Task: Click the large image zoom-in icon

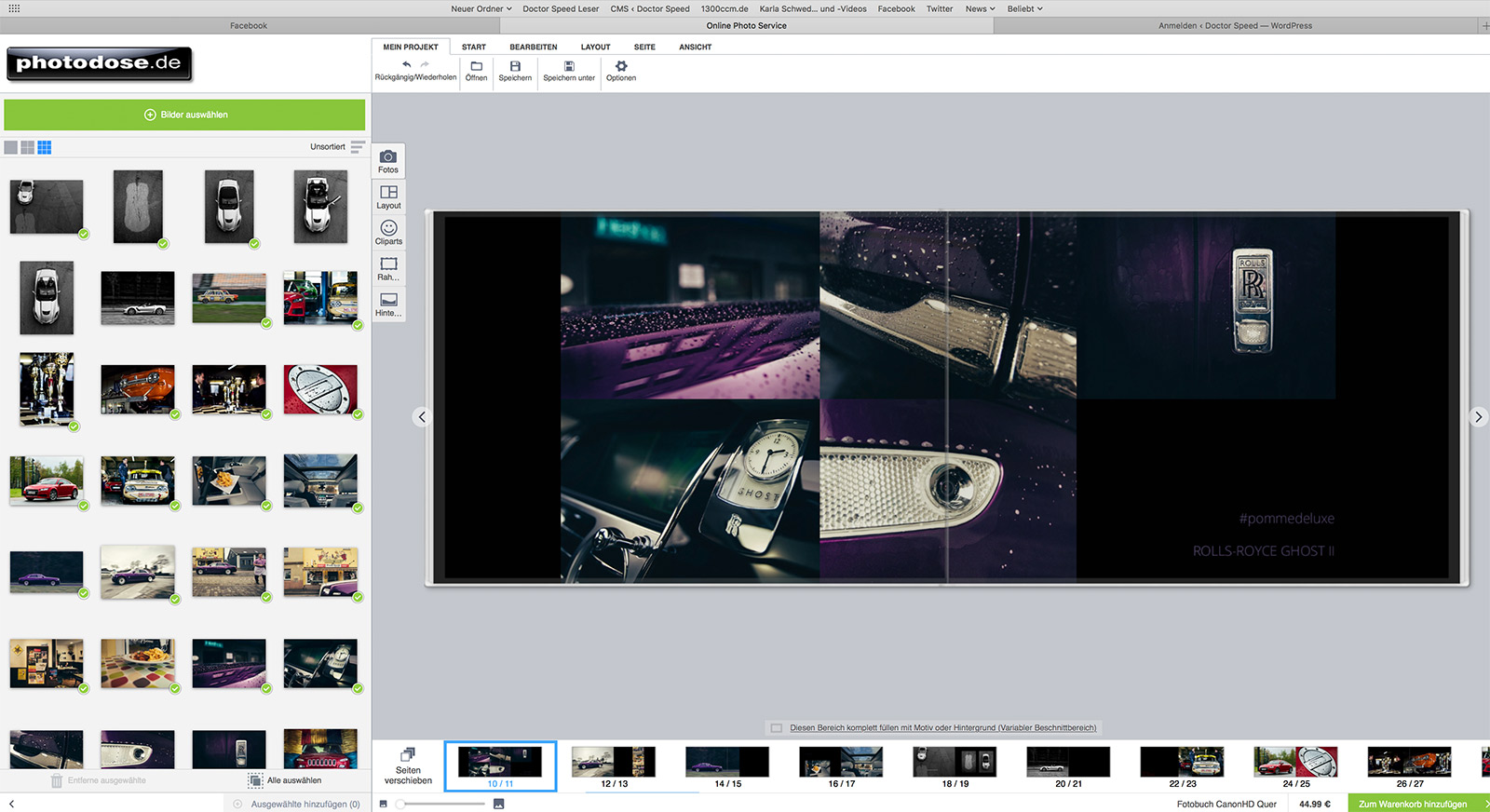Action: click(x=499, y=804)
